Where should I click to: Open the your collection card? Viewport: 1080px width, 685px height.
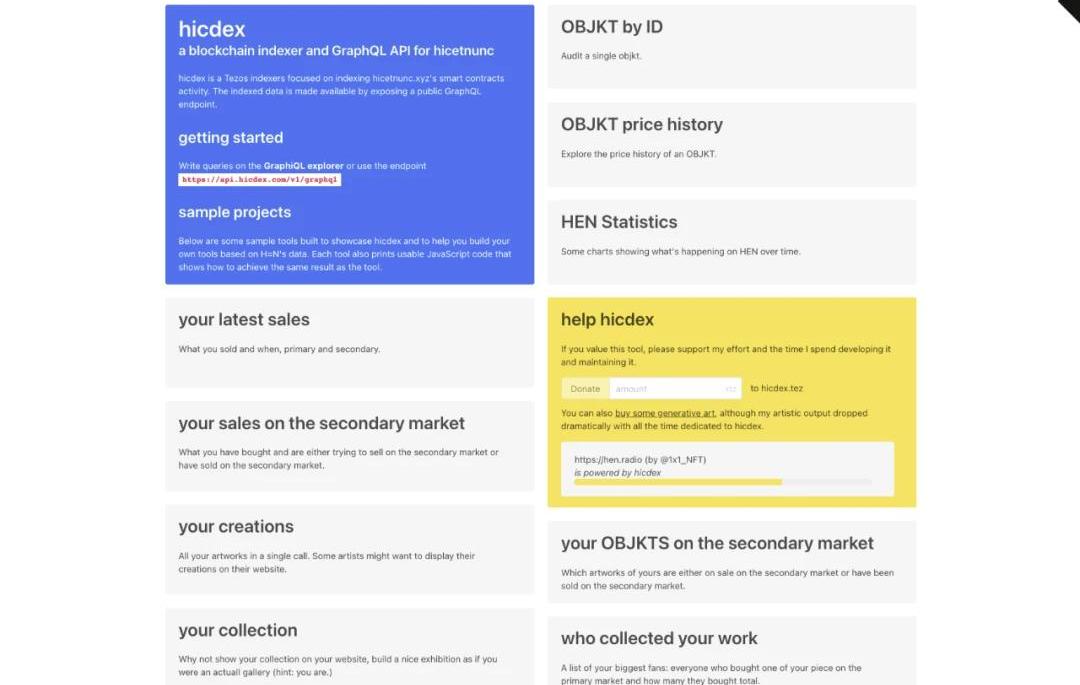[349, 647]
